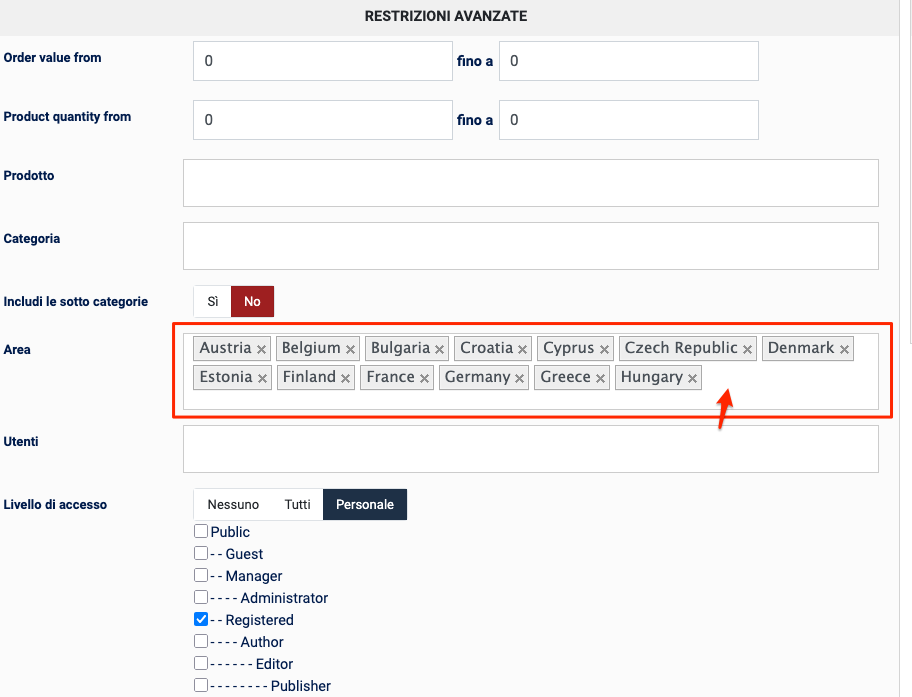Select No for include subcategories
The height and width of the screenshot is (697, 912).
pos(252,301)
